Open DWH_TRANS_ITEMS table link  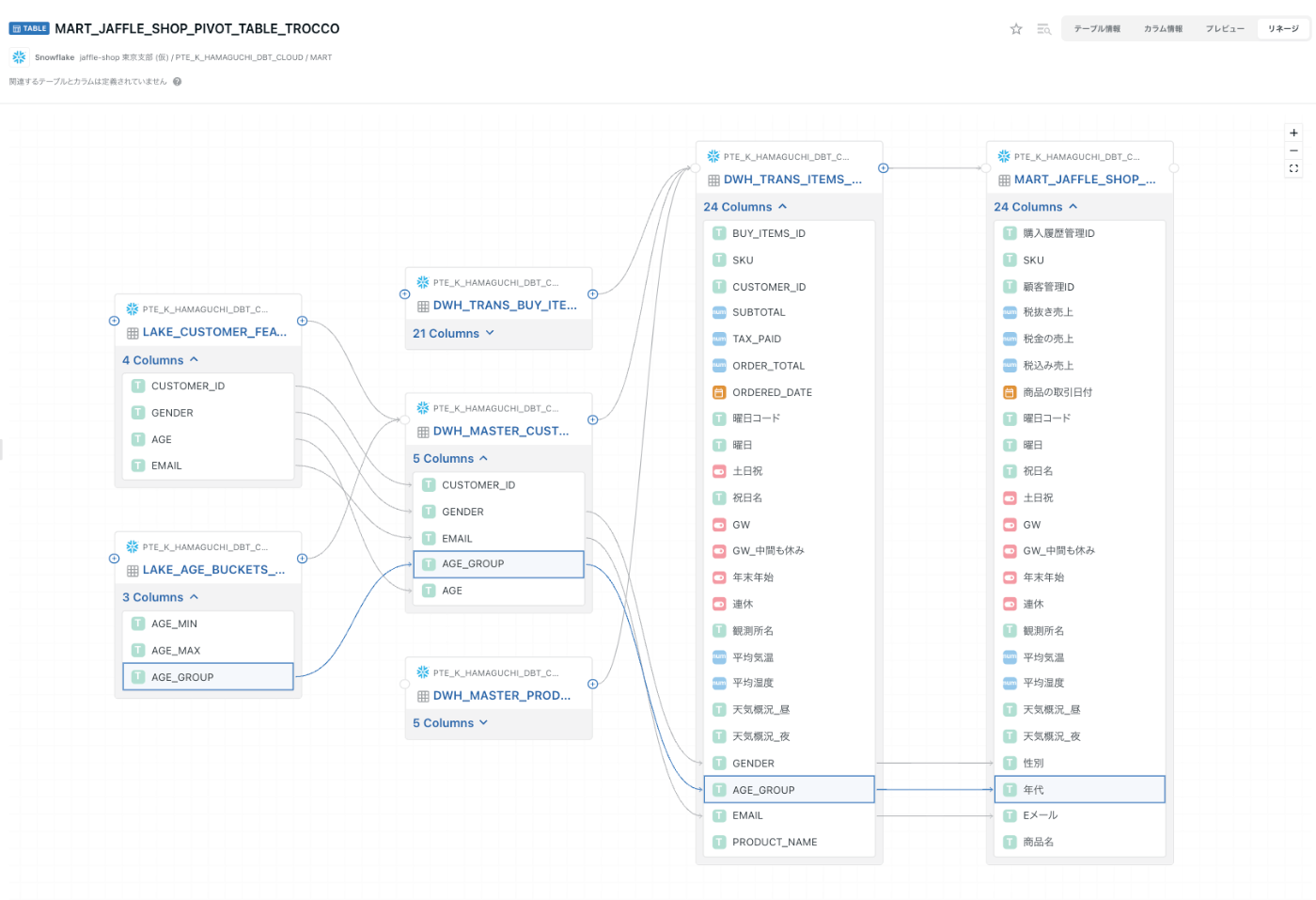point(792,180)
